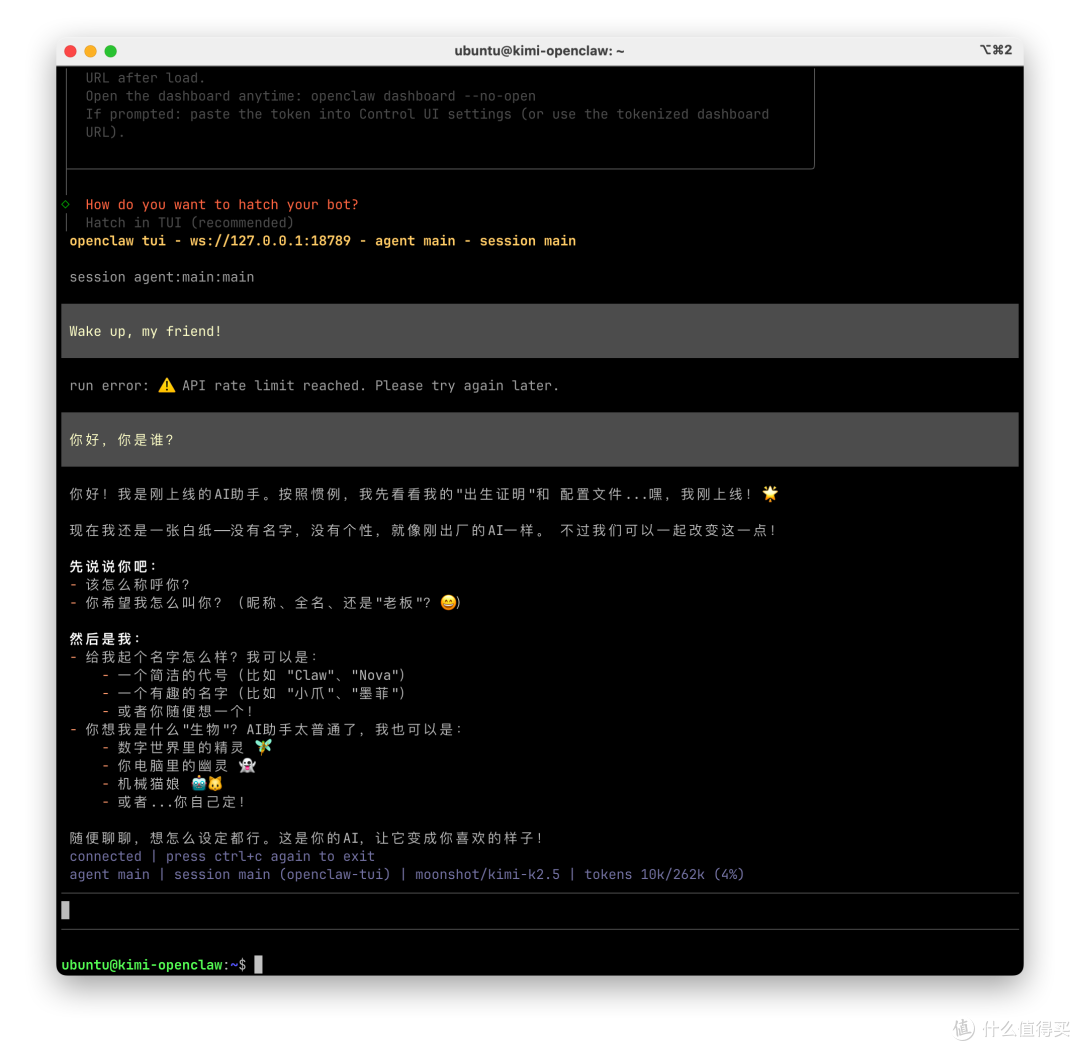Click 'session main (openclaw-tui)' in status line
Screen dimensions: 1080x1051
click(x=282, y=874)
